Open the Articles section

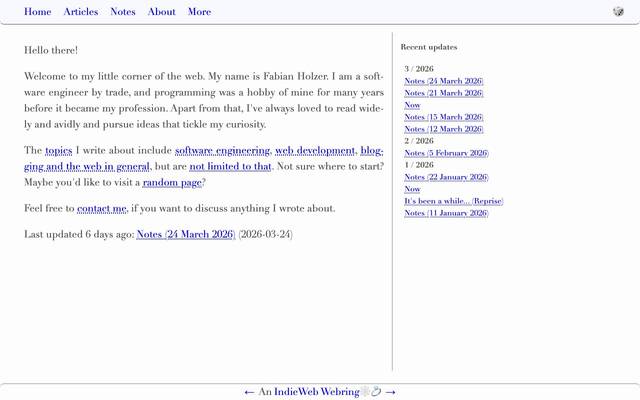[x=81, y=12]
